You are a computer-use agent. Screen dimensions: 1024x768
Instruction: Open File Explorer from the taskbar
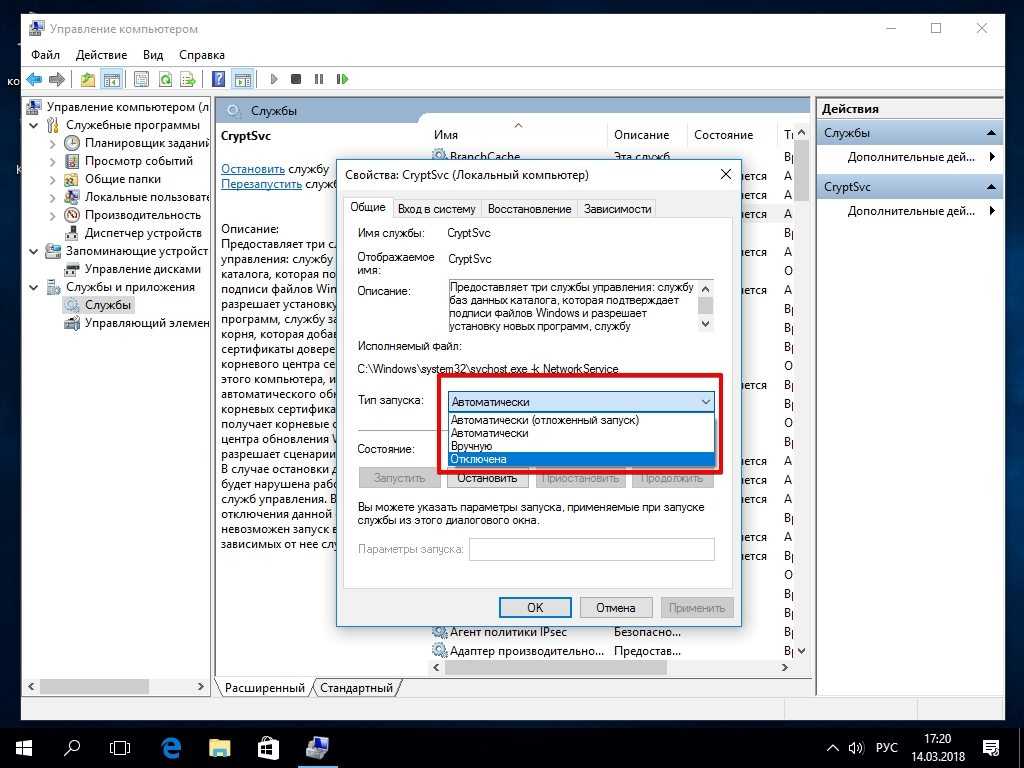(x=220, y=747)
